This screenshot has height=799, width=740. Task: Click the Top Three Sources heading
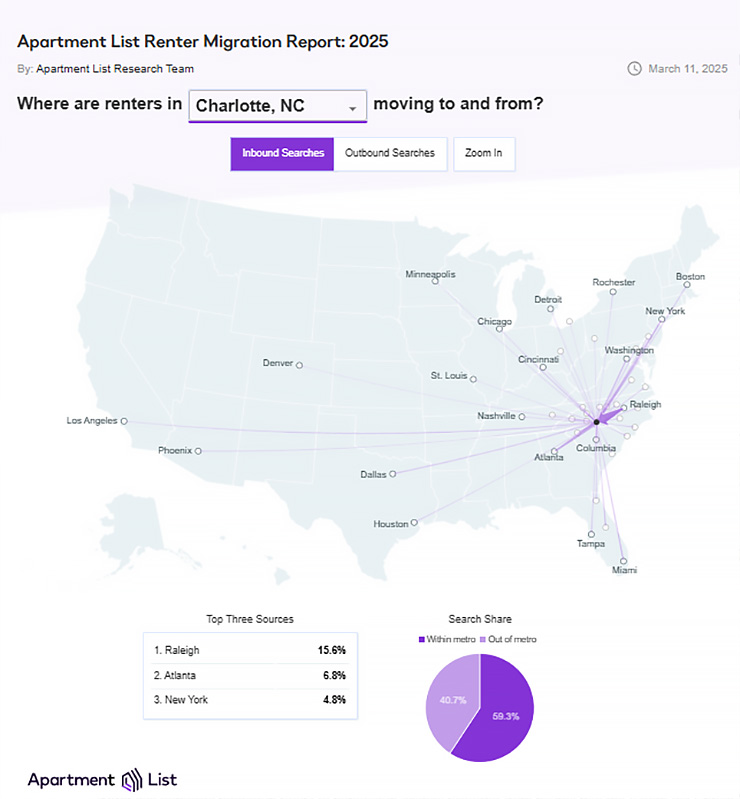click(250, 619)
